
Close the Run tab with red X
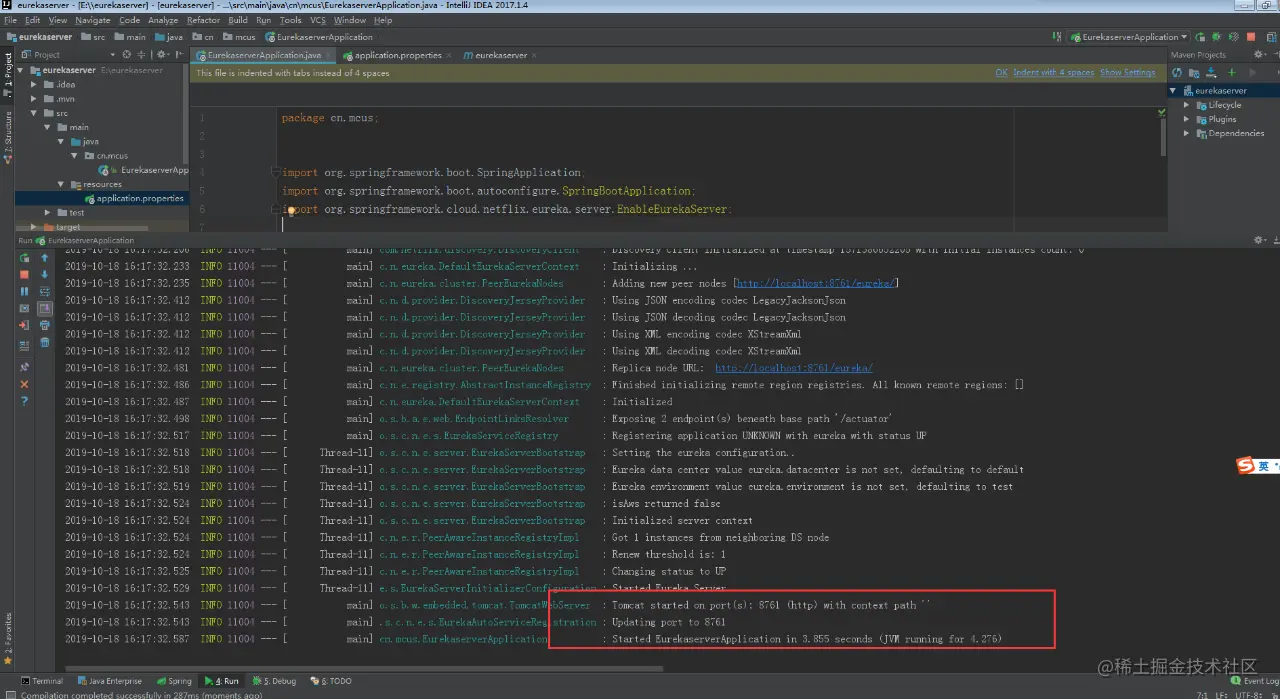pyautogui.click(x=25, y=384)
